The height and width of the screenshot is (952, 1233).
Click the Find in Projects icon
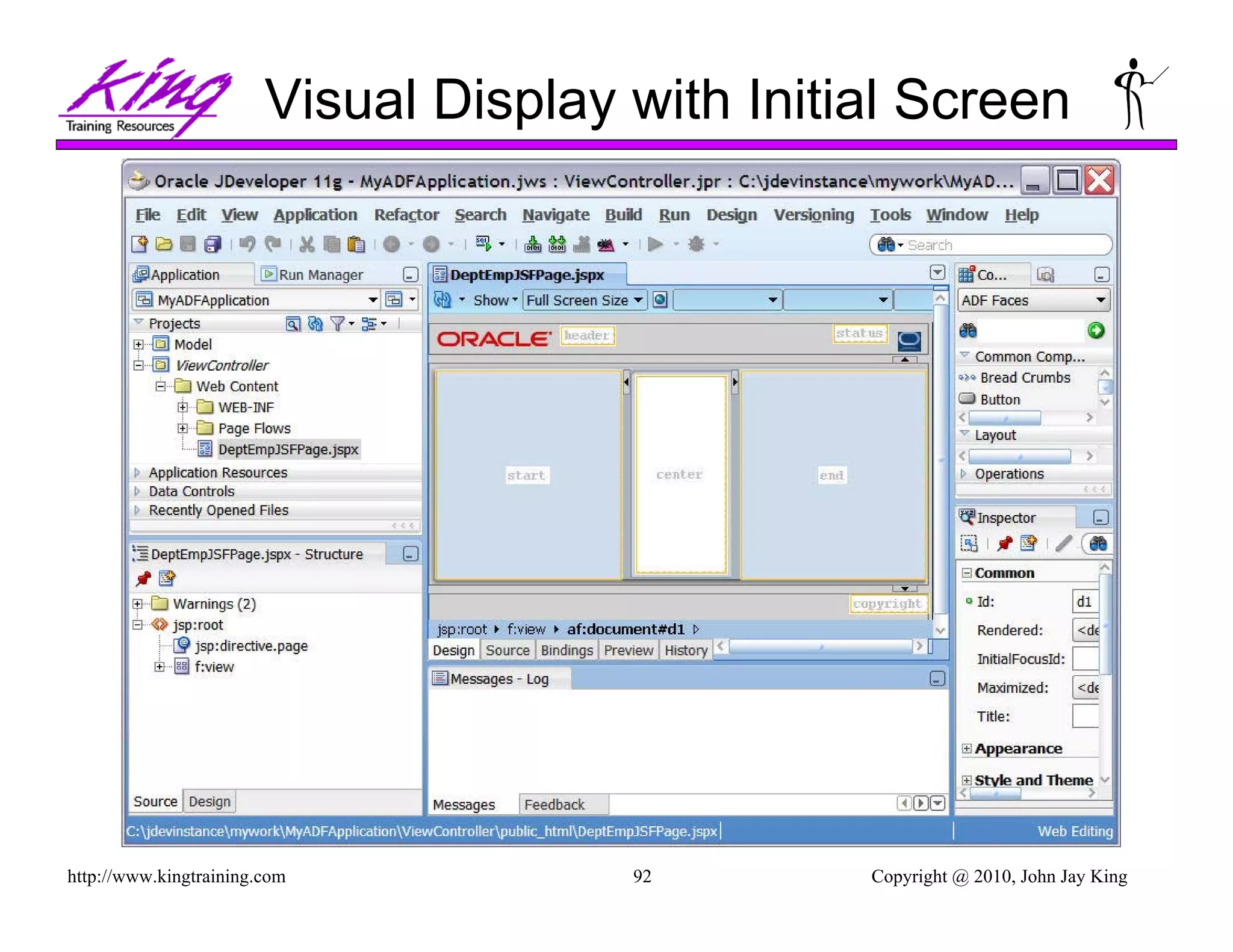293,324
